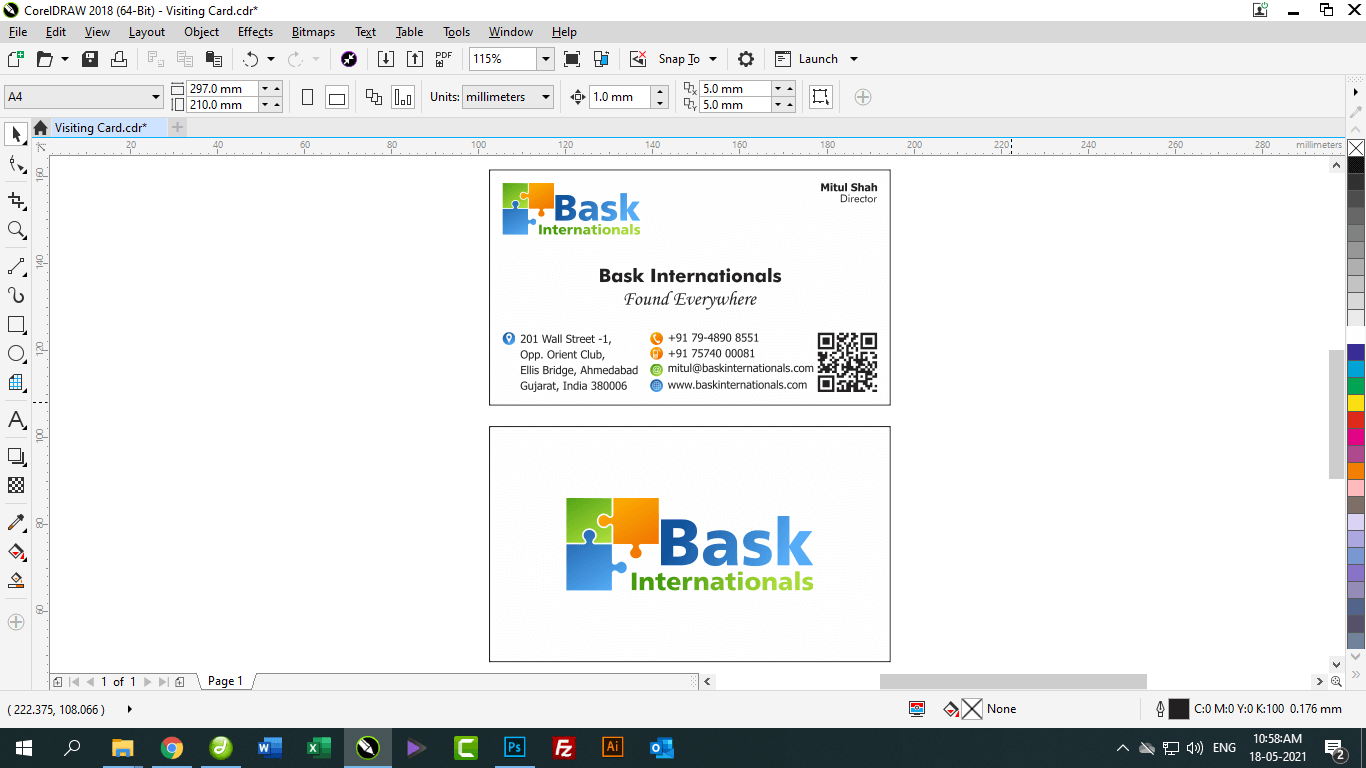Toggle Show/Hide rulers toolbar icon
The width and height of the screenshot is (1366, 768).
[x=601, y=59]
